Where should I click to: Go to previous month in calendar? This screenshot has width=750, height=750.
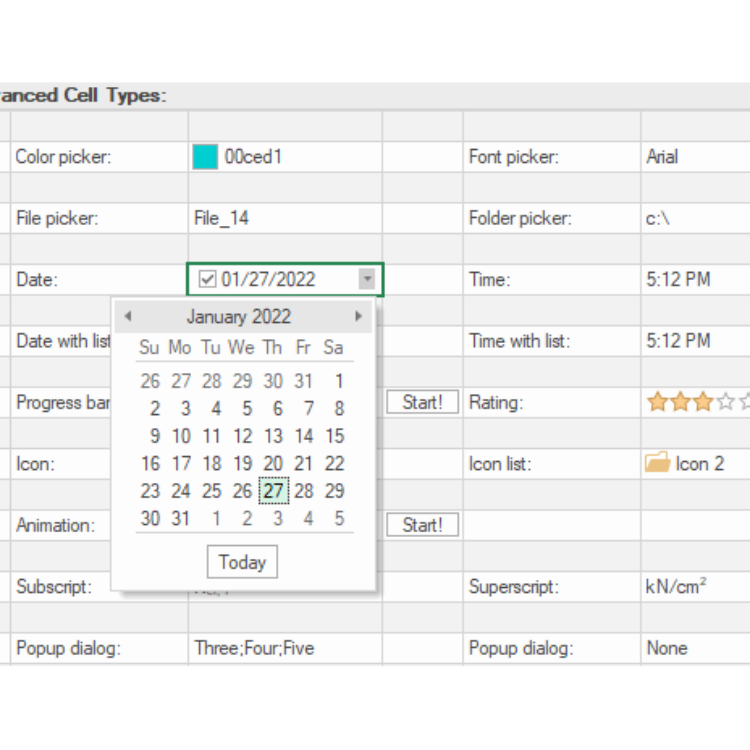point(128,317)
